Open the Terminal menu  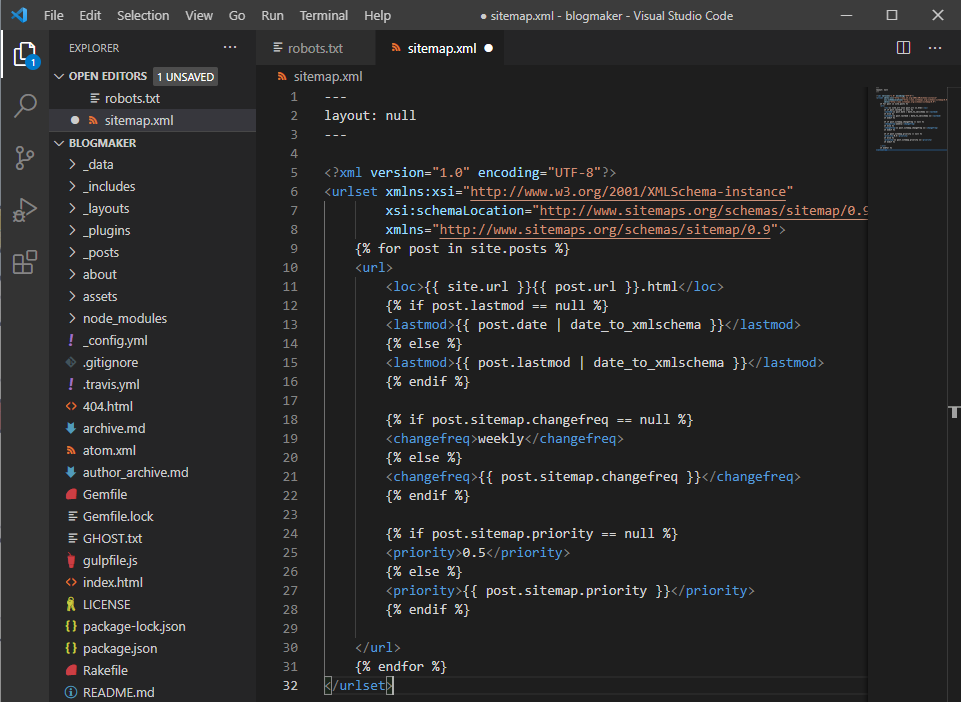coord(324,15)
